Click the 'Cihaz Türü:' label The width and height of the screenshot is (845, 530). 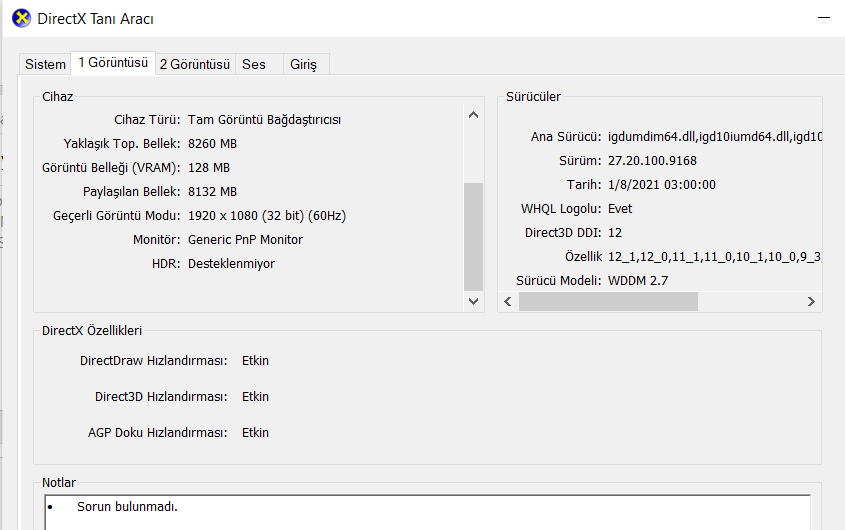[x=147, y=120]
